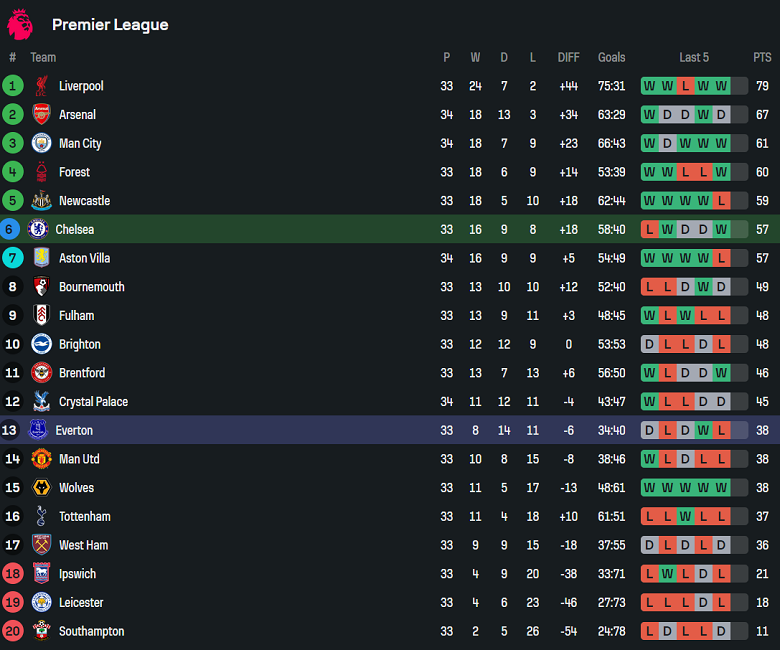The width and height of the screenshot is (780, 650).
Task: Sort table by DIFF column header
Action: tap(568, 57)
